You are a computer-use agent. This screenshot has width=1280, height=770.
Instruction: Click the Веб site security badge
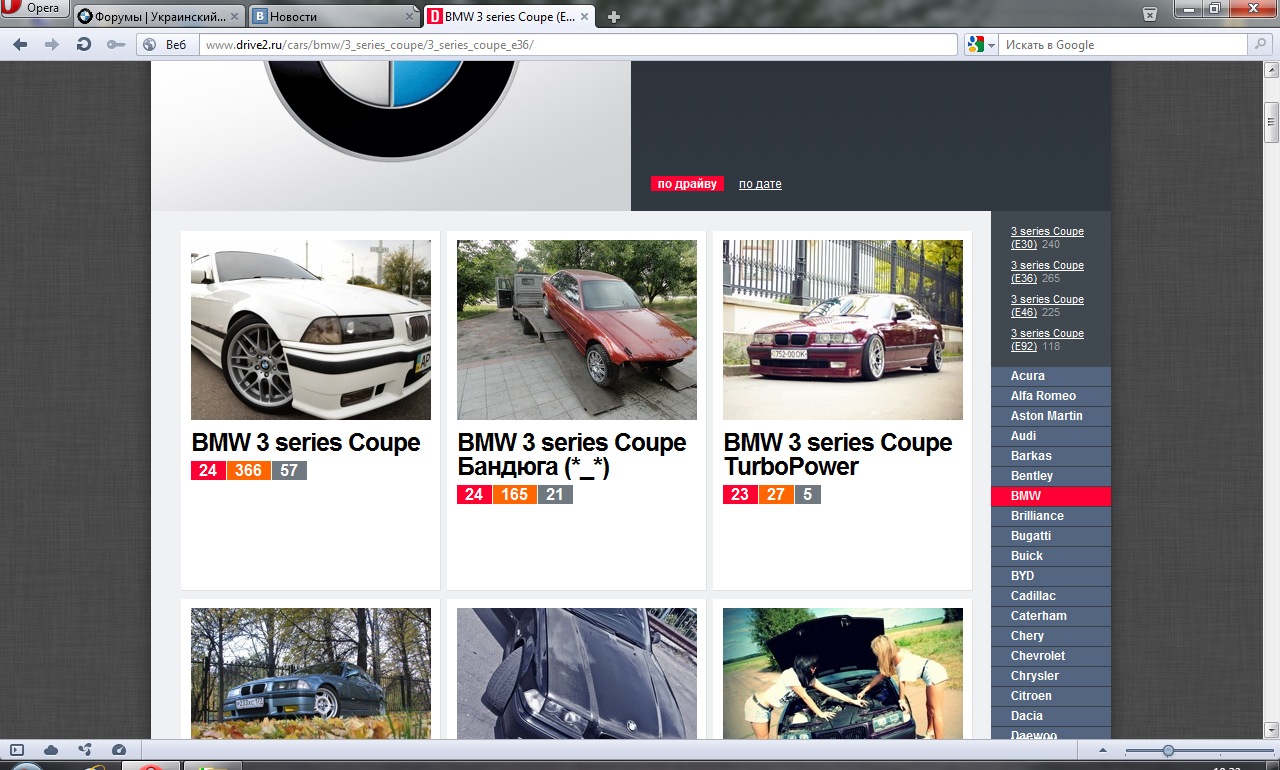[x=167, y=45]
